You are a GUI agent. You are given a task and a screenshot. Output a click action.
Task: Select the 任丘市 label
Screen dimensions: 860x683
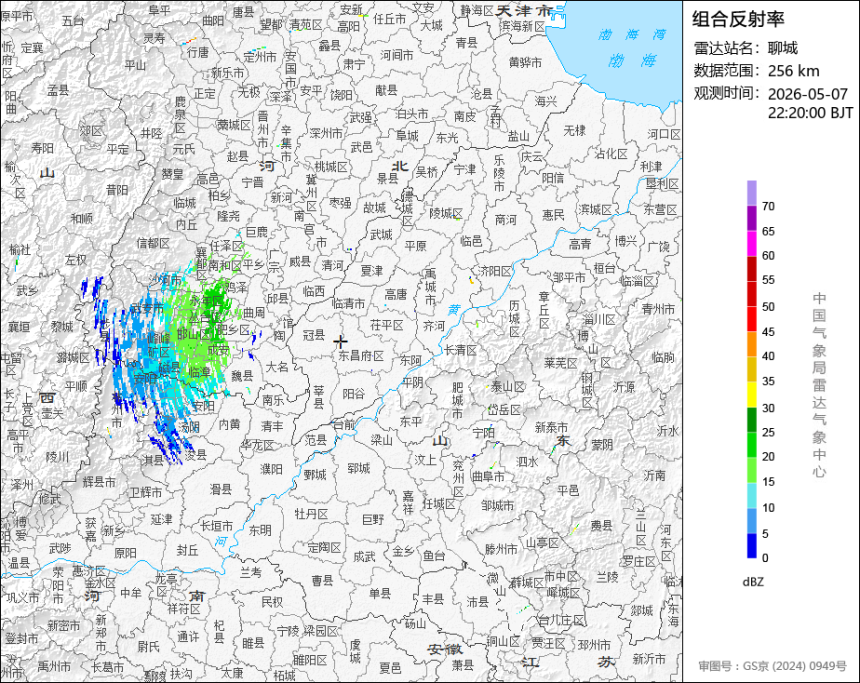[389, 19]
